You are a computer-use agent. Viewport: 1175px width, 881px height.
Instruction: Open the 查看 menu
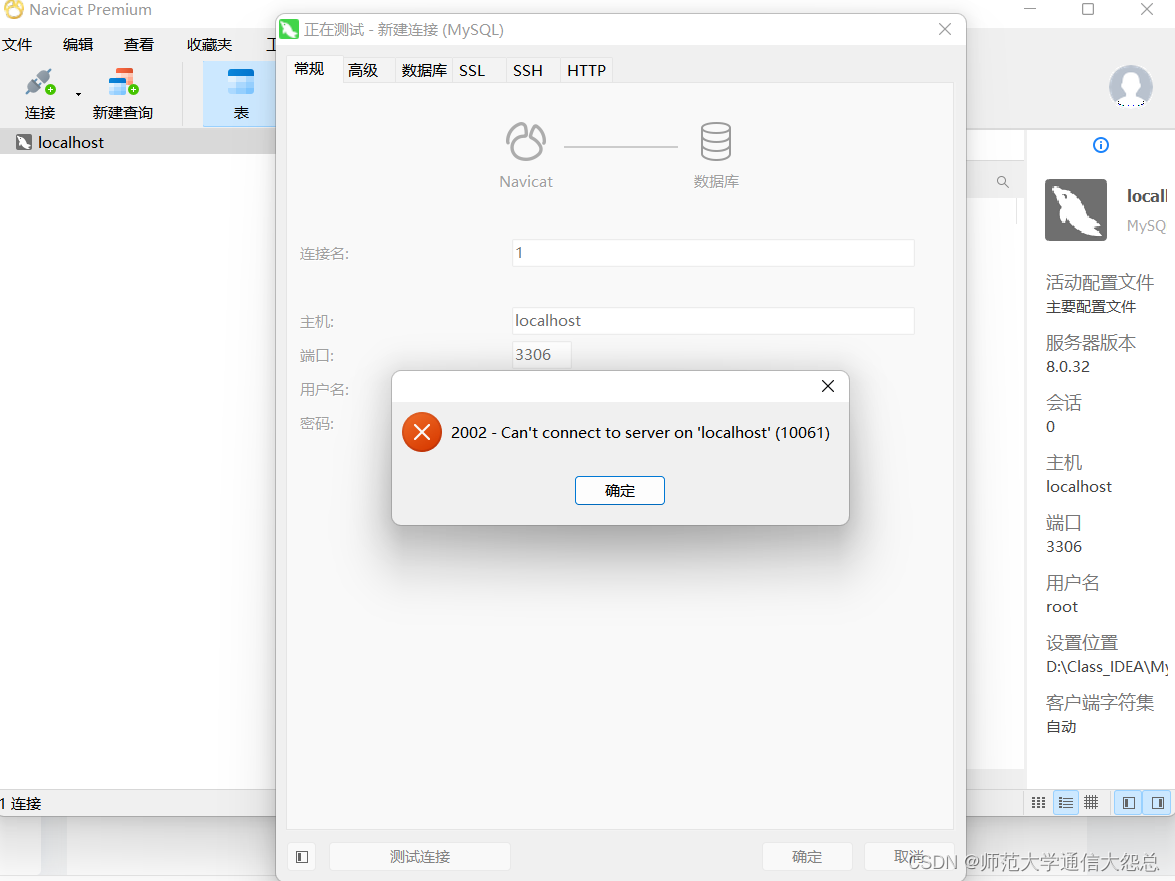[139, 45]
